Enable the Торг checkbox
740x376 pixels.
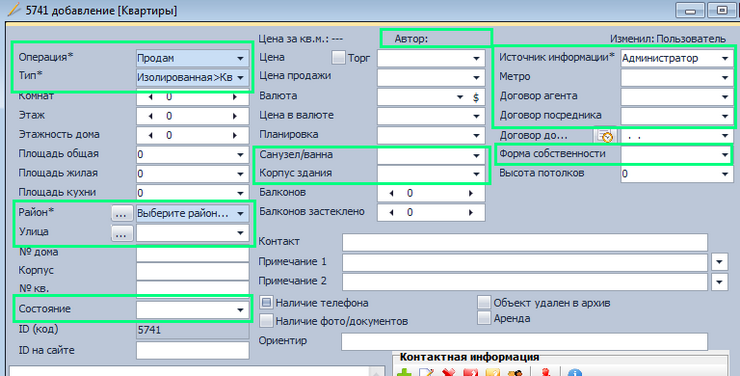click(338, 58)
